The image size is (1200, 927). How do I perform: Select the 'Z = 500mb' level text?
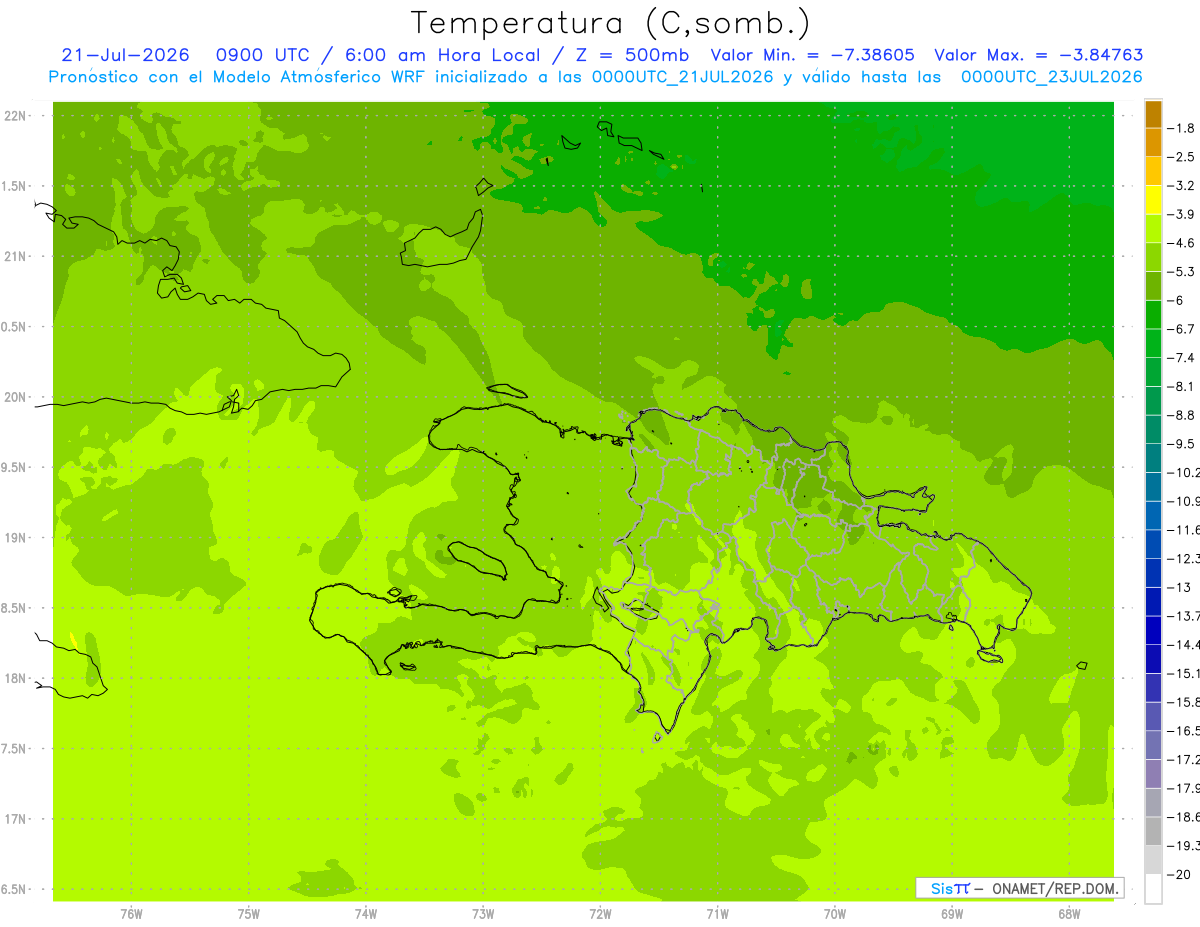click(629, 55)
